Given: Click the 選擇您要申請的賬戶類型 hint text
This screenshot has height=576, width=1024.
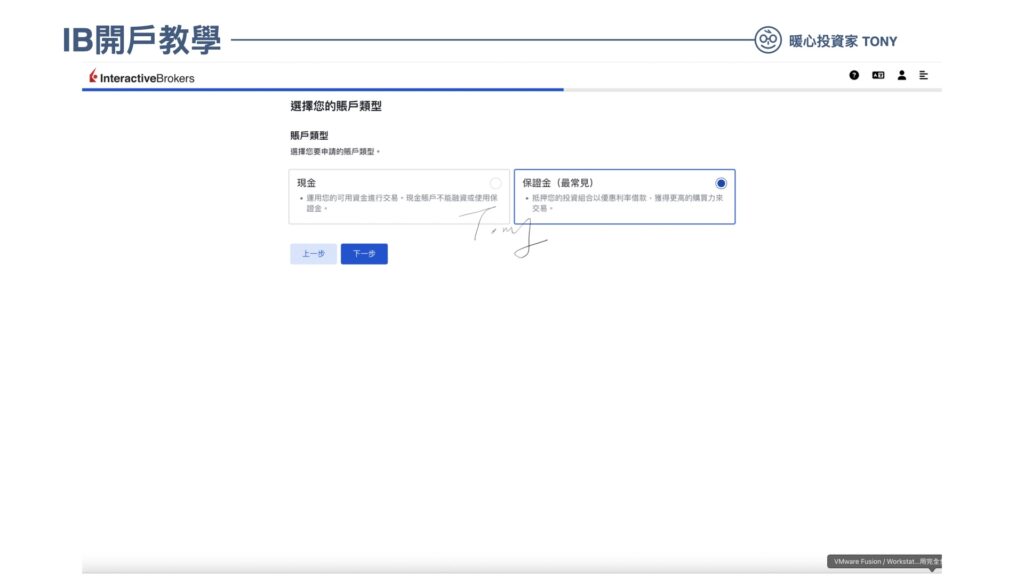Looking at the screenshot, I should [334, 152].
